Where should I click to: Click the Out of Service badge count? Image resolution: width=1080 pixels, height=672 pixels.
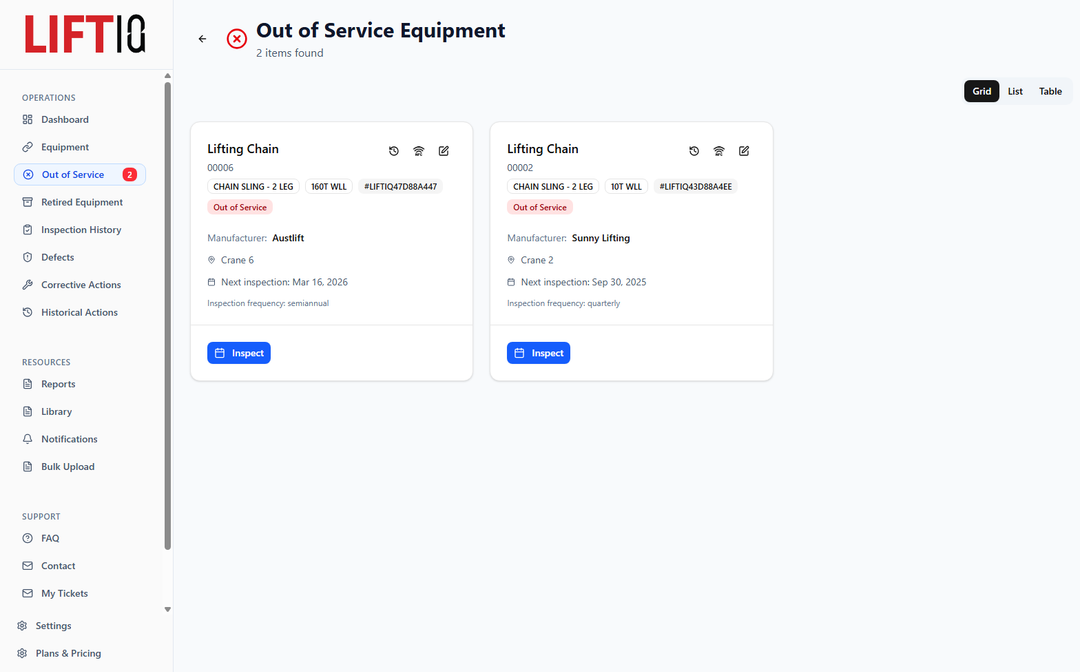[130, 175]
